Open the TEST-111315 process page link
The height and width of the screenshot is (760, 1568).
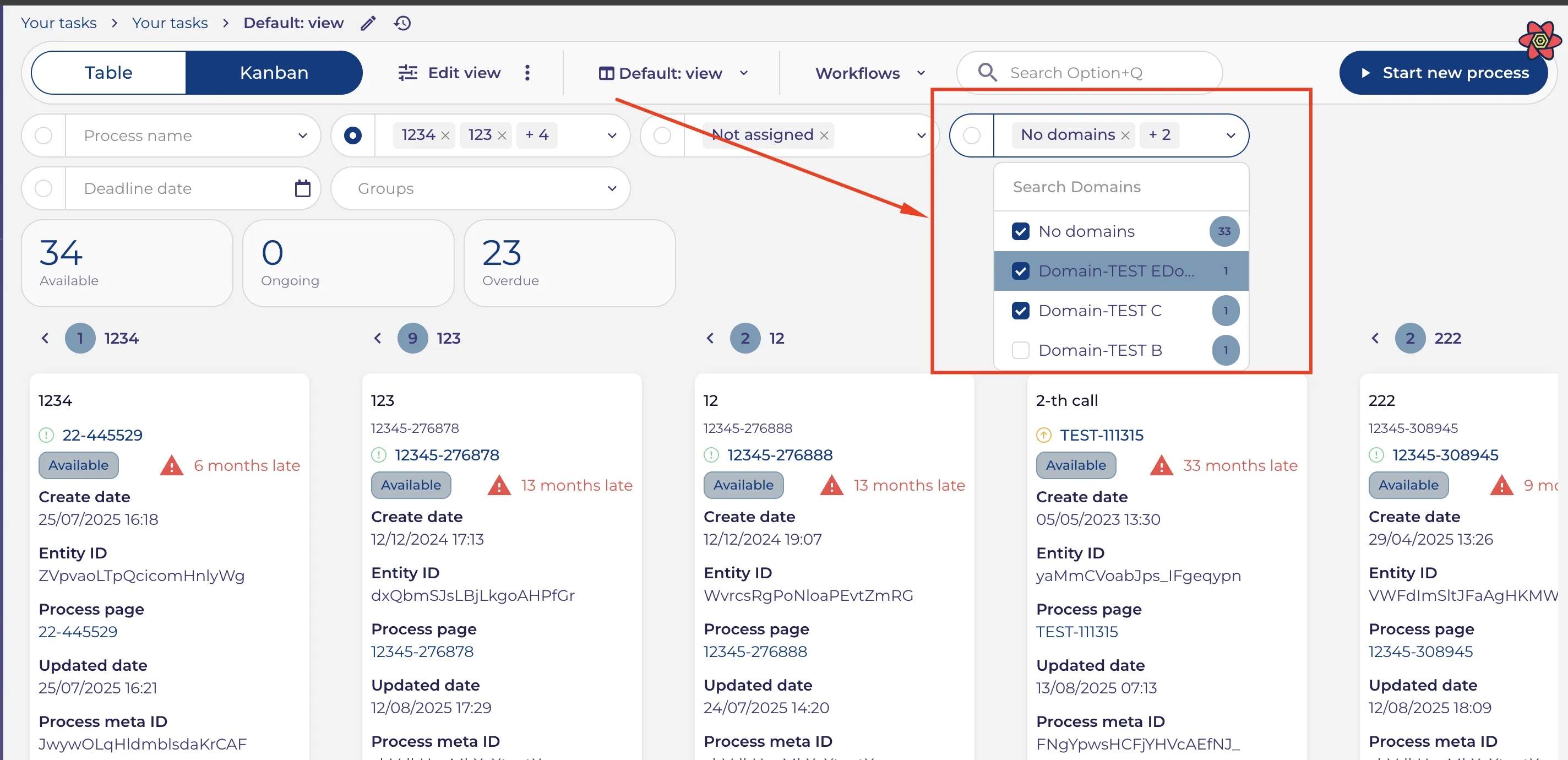coord(1077,632)
